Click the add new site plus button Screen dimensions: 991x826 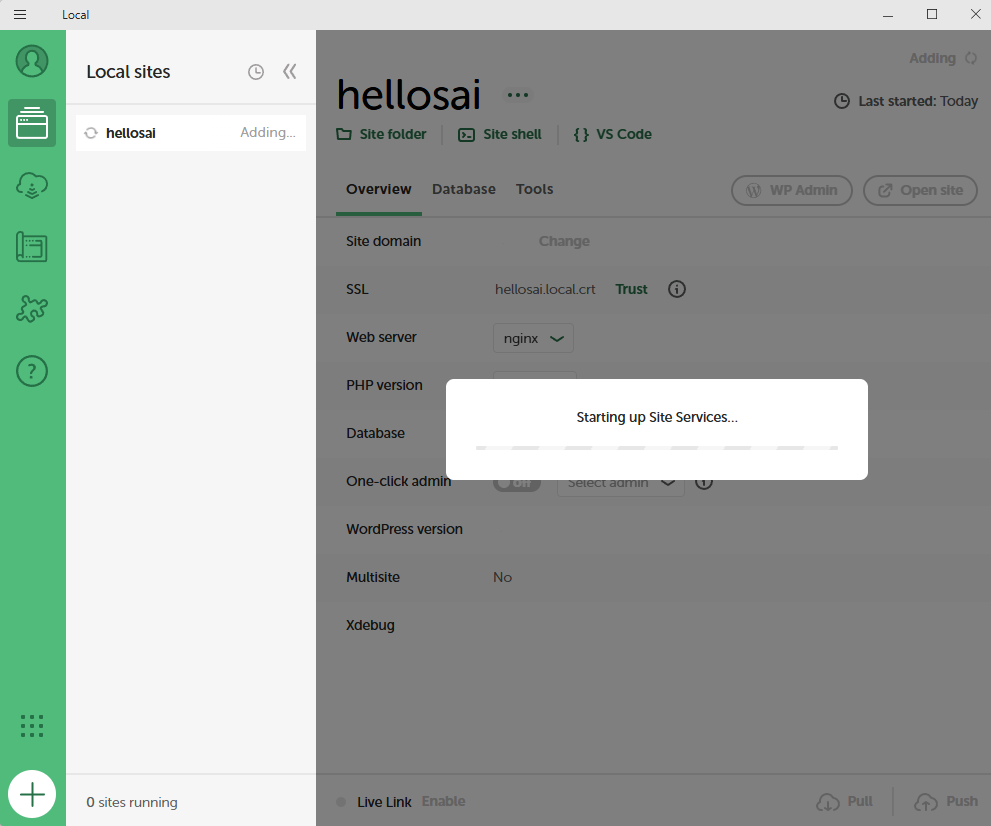pyautogui.click(x=32, y=795)
